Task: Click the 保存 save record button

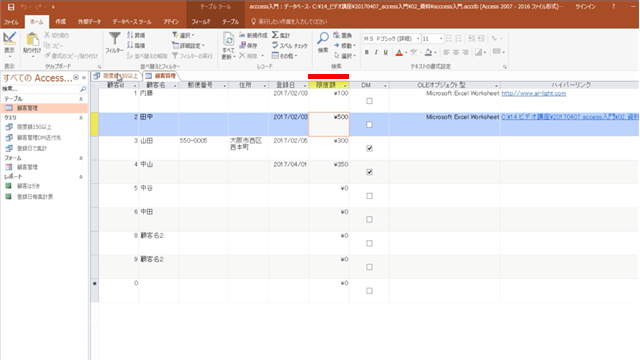Action: point(249,45)
